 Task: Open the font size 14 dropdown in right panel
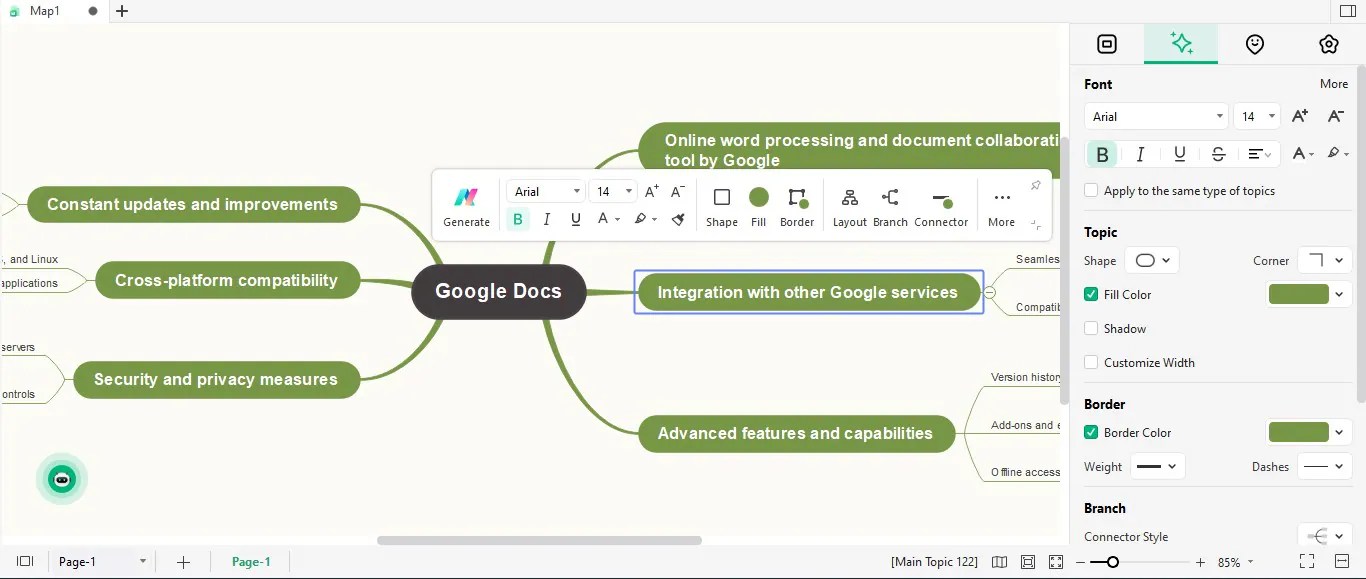(x=1257, y=116)
